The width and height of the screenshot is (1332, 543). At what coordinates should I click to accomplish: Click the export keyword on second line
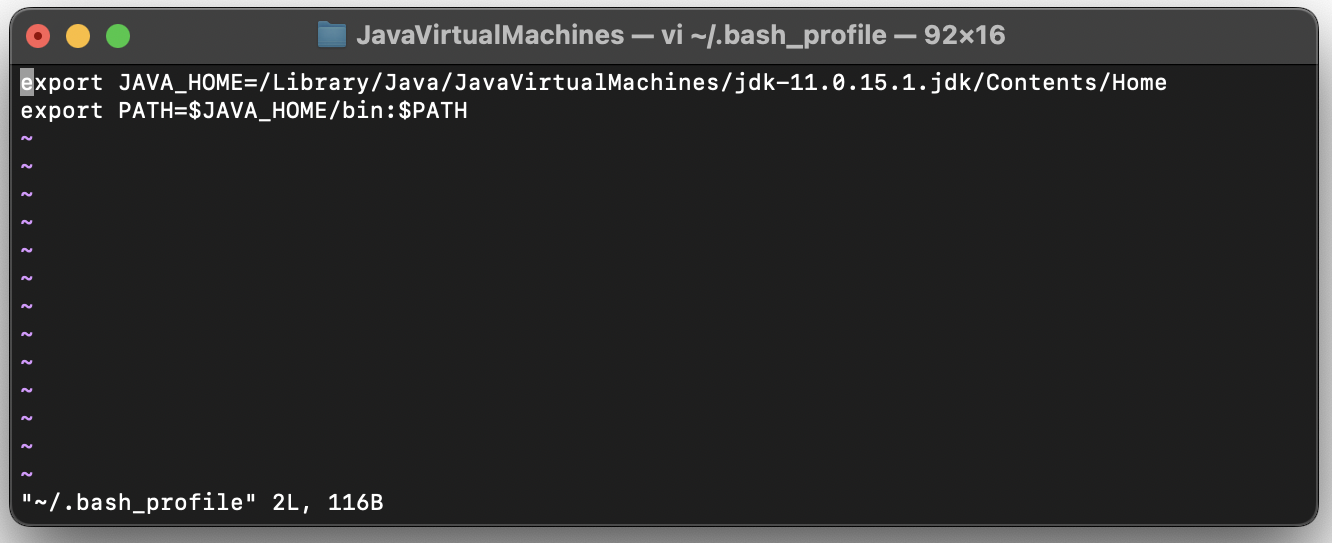coord(62,110)
